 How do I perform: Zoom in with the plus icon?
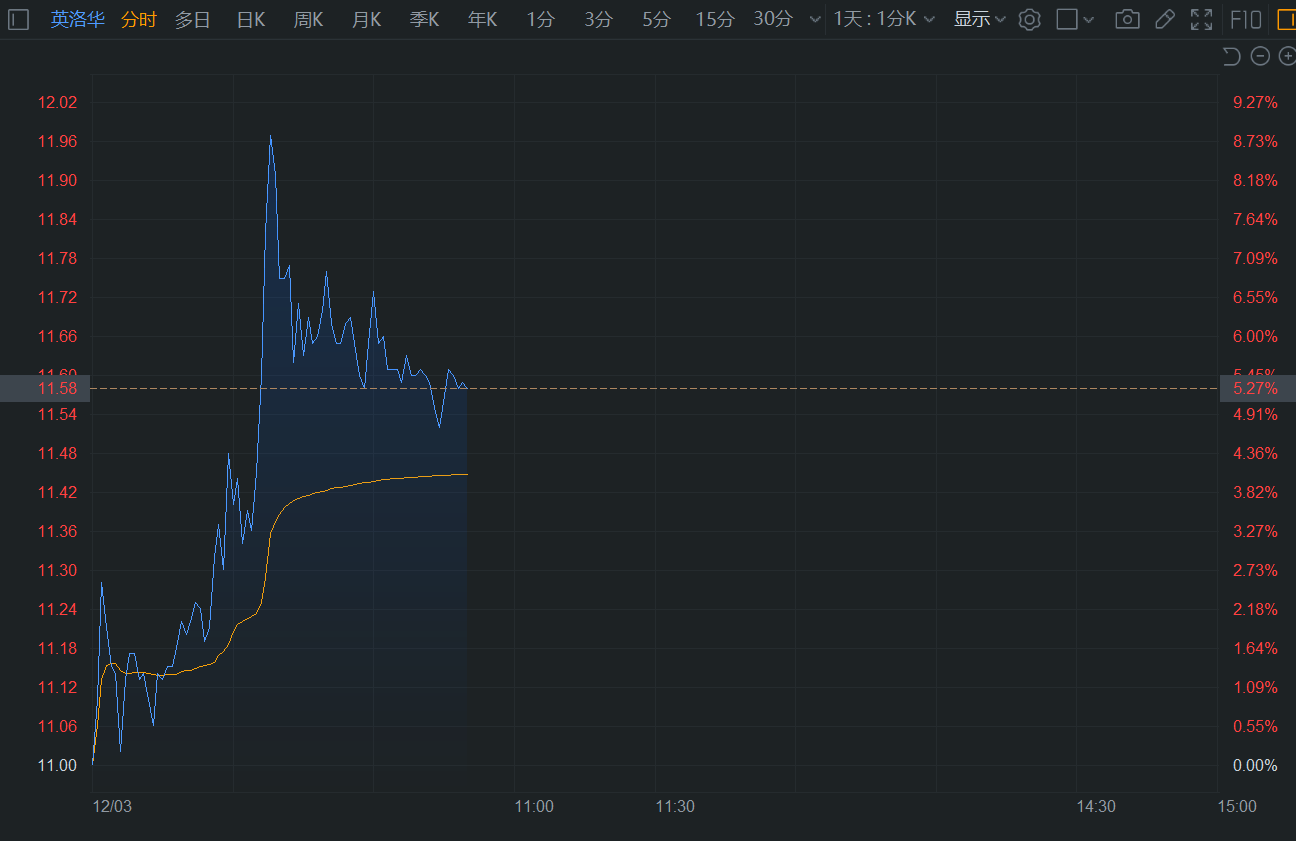tap(1287, 56)
